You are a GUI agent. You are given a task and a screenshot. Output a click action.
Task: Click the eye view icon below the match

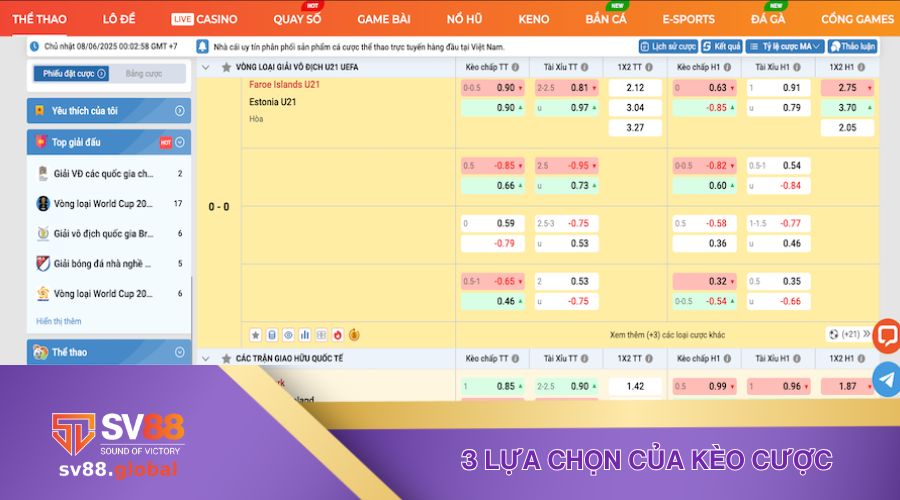(288, 334)
